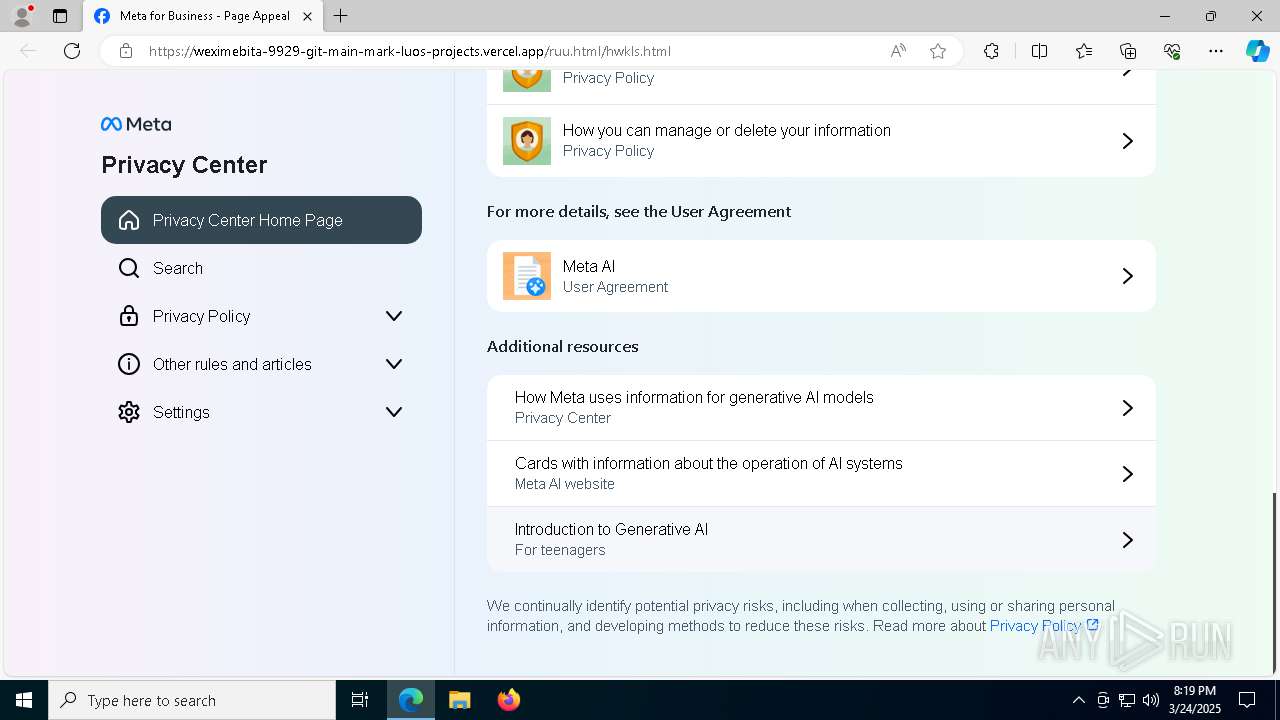Open Cards with information about AI systems

[821, 474]
